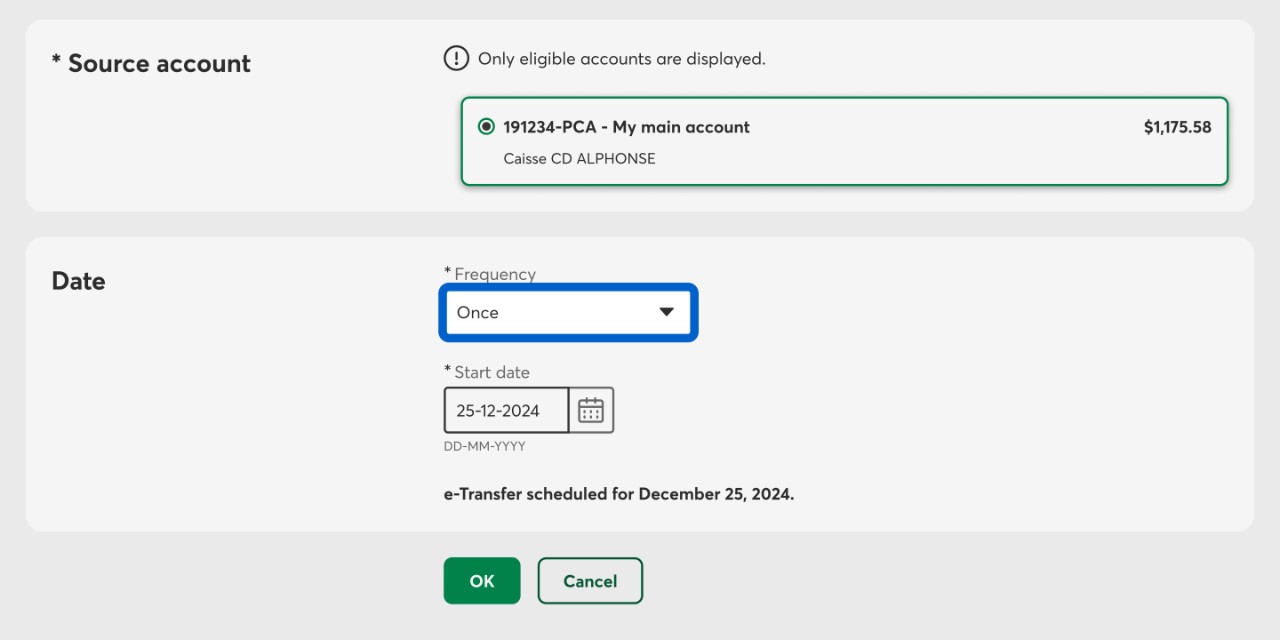Click the My main account card
Image resolution: width=1280 pixels, height=640 pixels.
[843, 142]
